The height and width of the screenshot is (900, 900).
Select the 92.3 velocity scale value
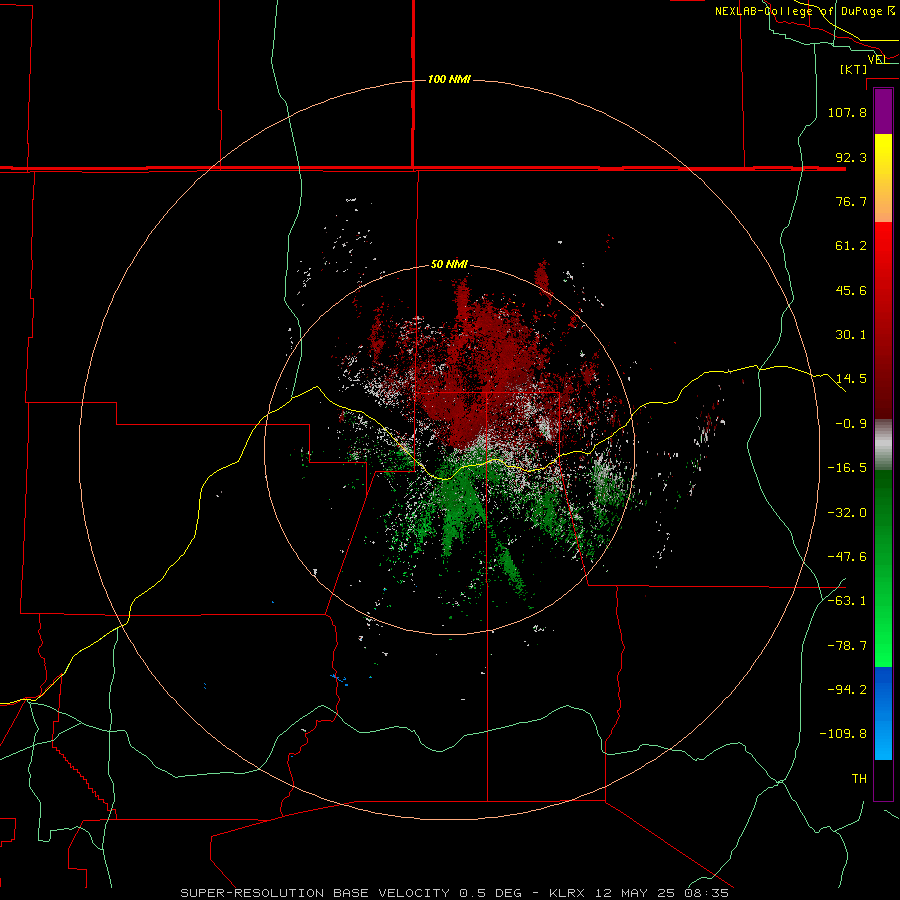point(851,157)
